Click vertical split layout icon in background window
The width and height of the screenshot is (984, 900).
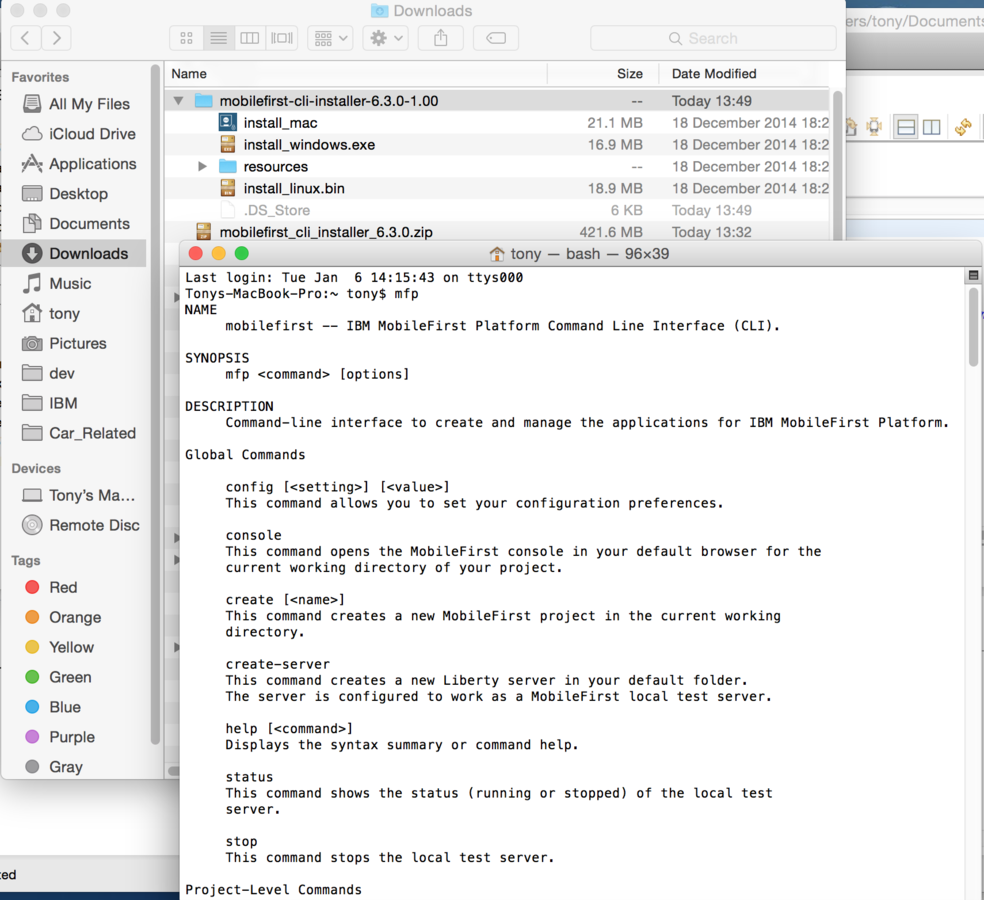click(931, 127)
